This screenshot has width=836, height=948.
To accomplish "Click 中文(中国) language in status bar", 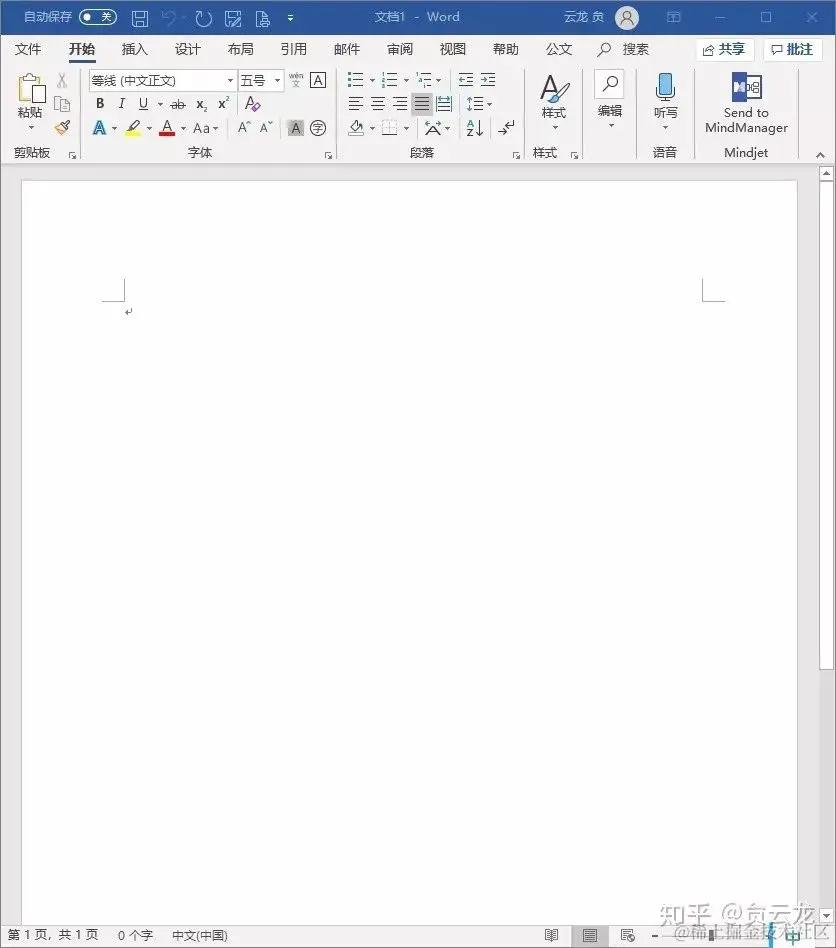I will (x=200, y=935).
